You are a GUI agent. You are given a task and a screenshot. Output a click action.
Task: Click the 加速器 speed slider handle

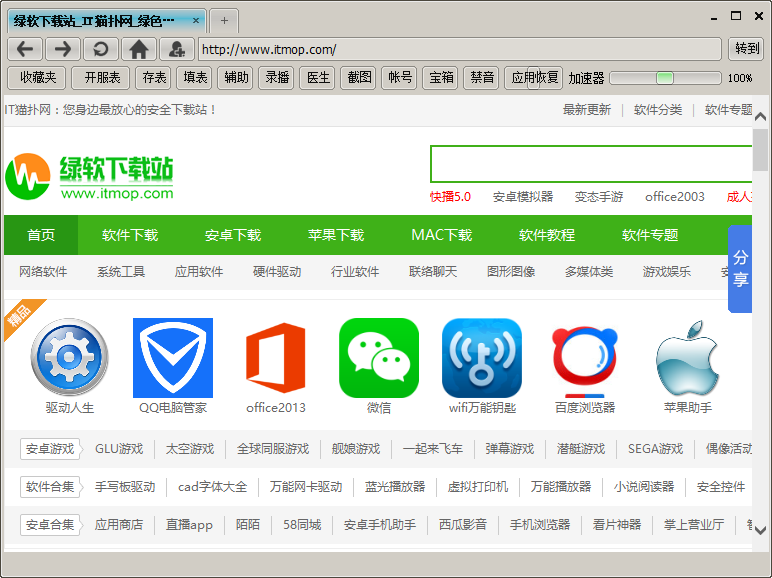click(x=665, y=78)
